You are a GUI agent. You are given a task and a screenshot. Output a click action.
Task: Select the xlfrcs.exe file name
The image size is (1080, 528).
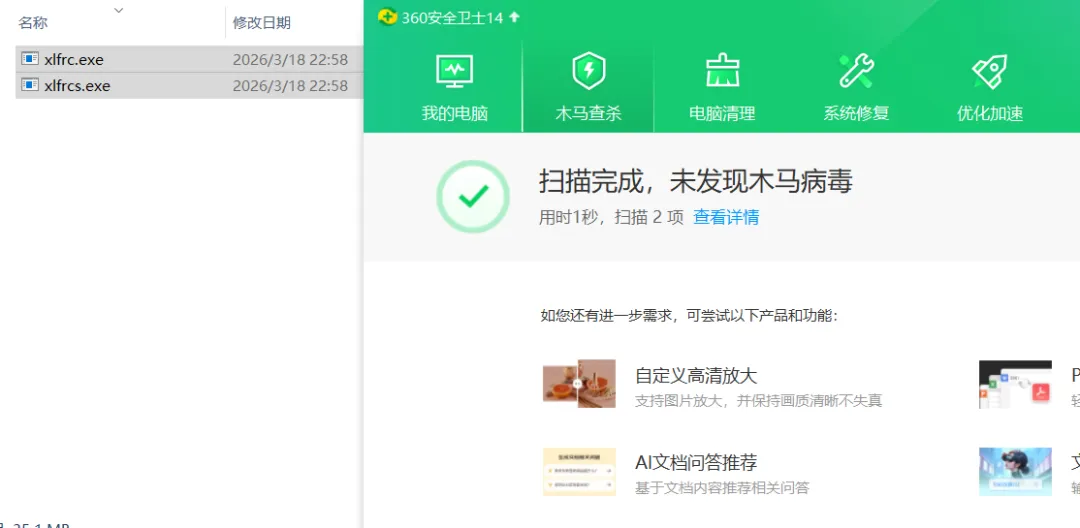click(x=77, y=86)
